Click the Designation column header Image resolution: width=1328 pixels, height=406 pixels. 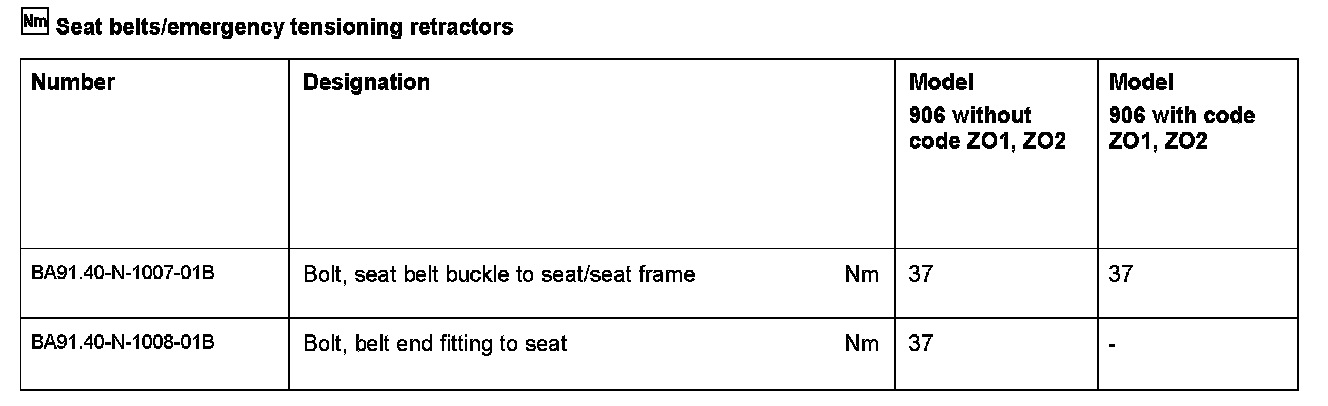[366, 82]
